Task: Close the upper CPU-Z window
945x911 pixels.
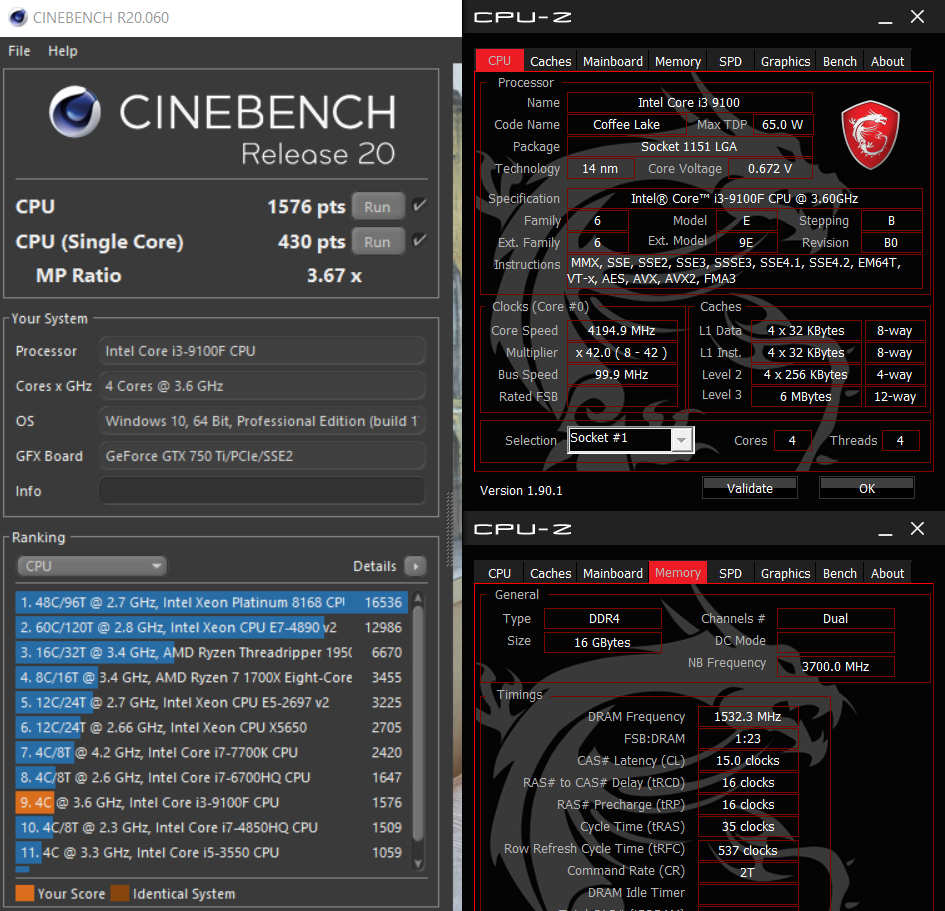Action: coord(917,17)
